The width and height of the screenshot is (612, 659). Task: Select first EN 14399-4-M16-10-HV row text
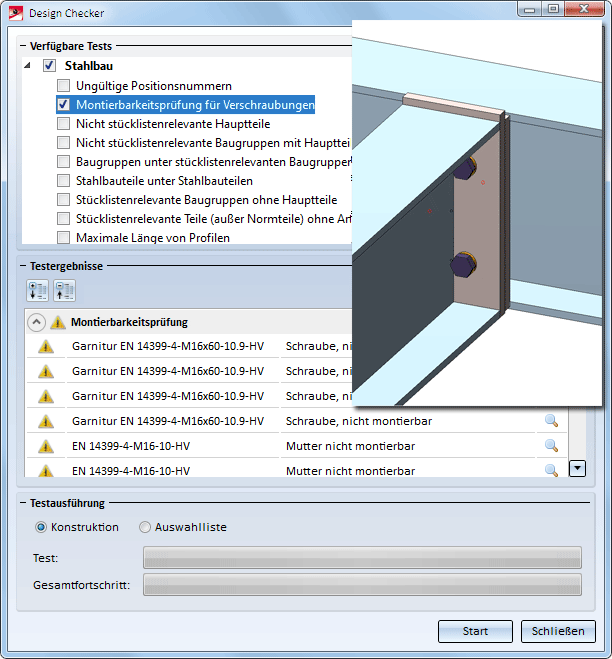pyautogui.click(x=131, y=446)
